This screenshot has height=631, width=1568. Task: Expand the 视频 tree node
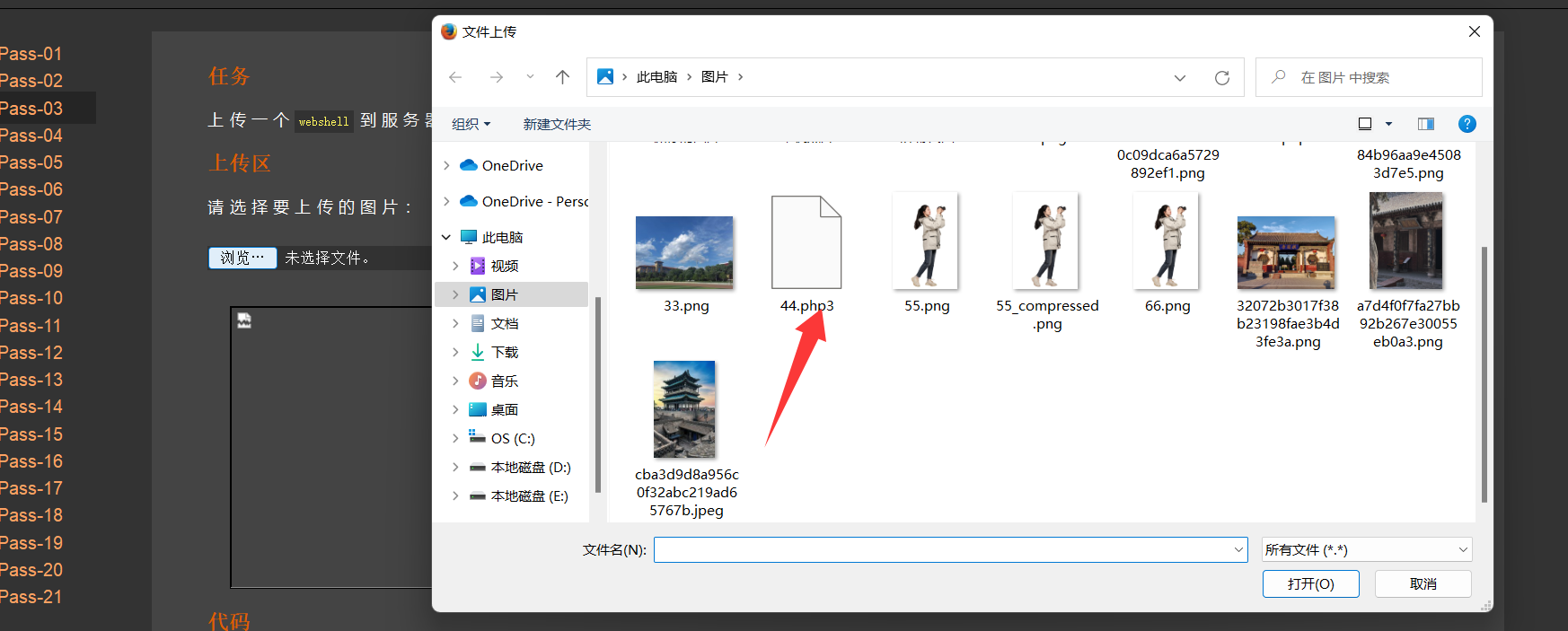point(455,266)
